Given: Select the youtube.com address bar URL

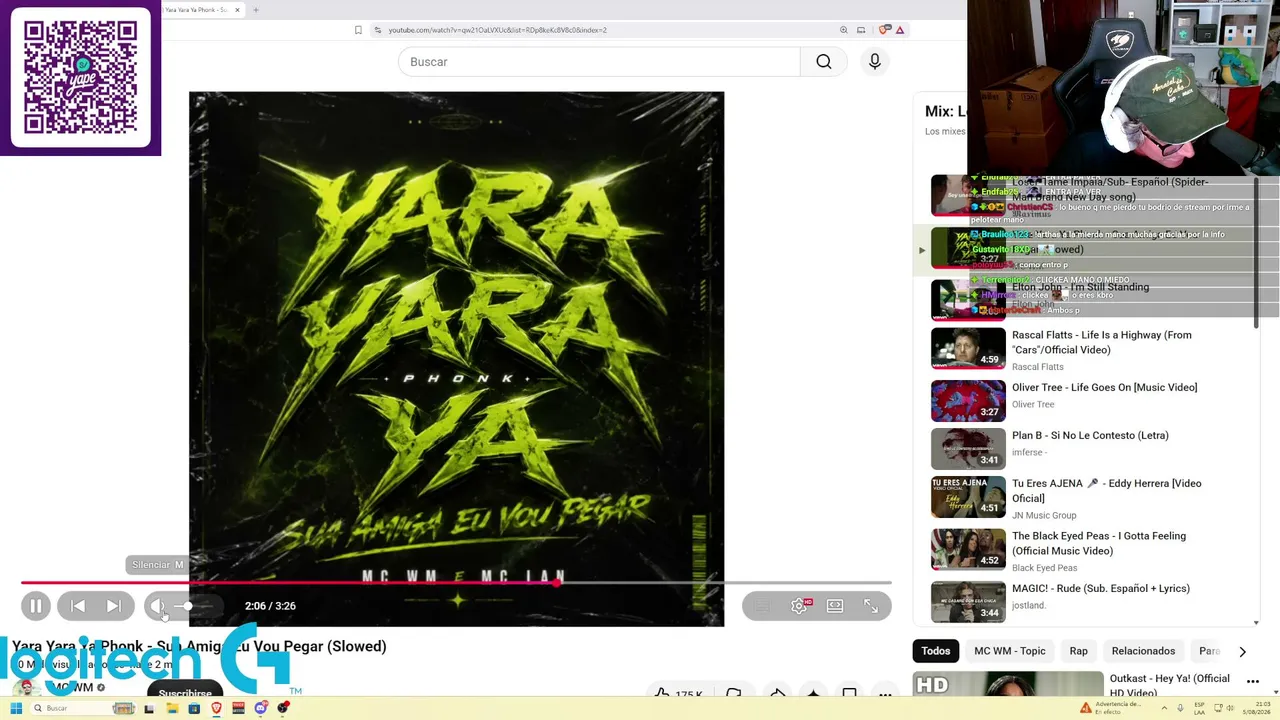Looking at the screenshot, I should [497, 30].
